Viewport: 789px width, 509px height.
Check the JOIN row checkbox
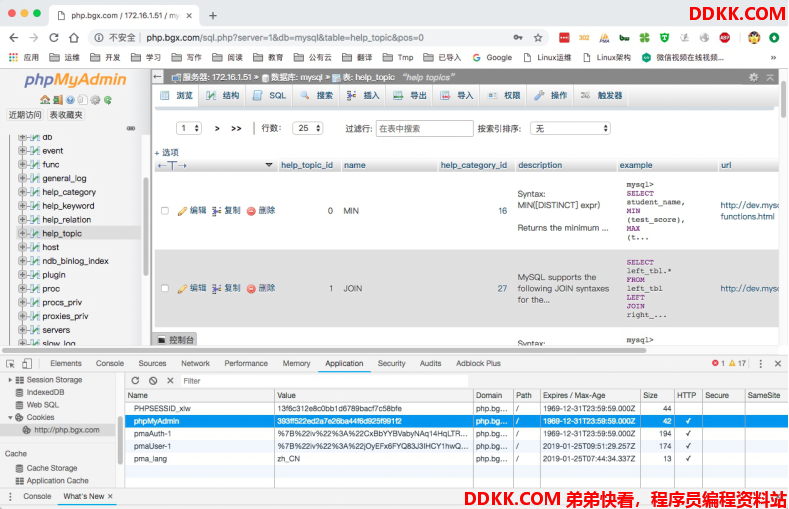point(165,288)
